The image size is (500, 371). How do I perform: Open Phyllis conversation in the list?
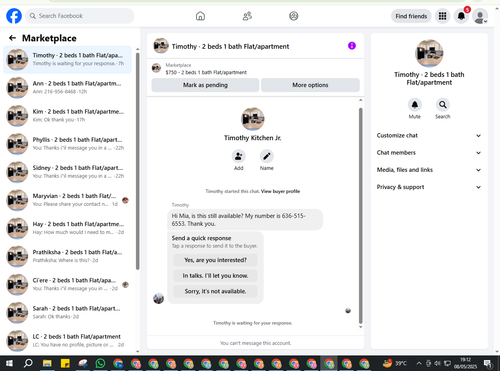point(67,144)
